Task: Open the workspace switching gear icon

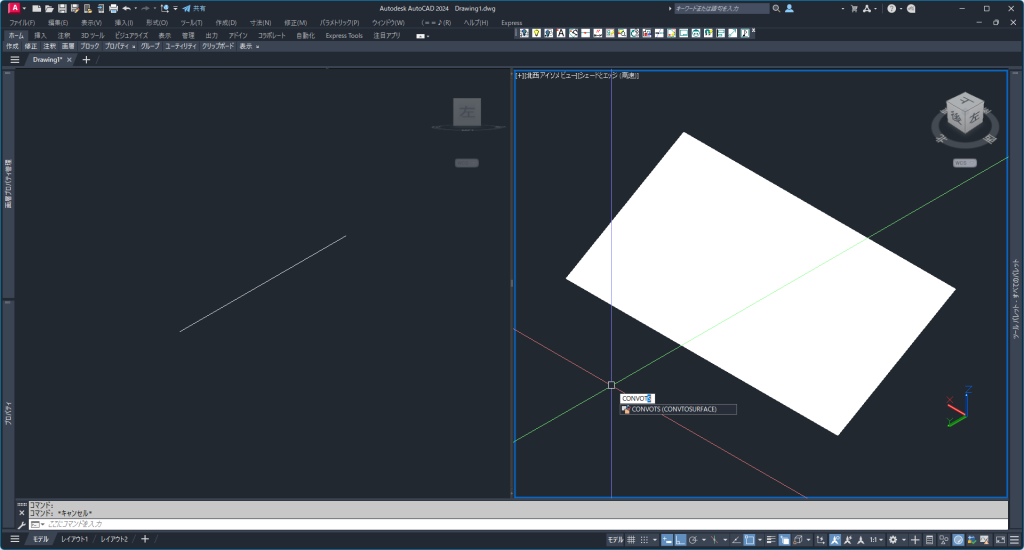Action: [893, 540]
